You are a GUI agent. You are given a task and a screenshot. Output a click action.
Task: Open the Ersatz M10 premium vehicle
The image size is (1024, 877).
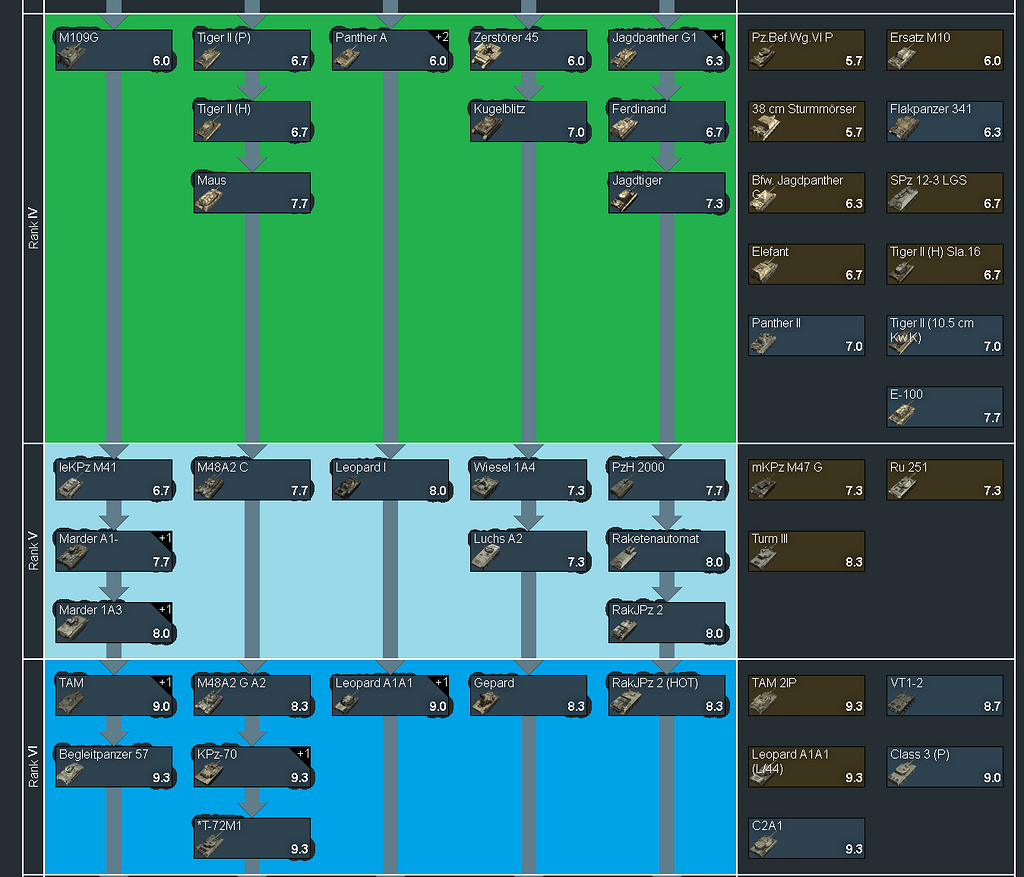[x=944, y=49]
